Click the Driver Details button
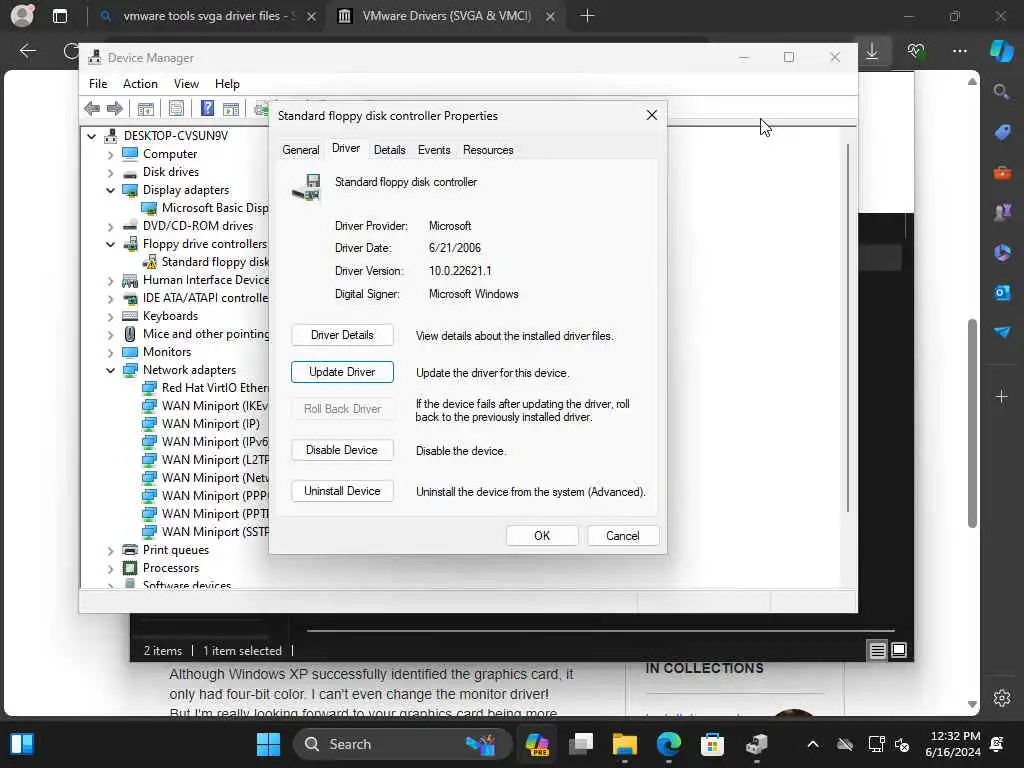Image resolution: width=1024 pixels, height=768 pixels. (x=342, y=335)
